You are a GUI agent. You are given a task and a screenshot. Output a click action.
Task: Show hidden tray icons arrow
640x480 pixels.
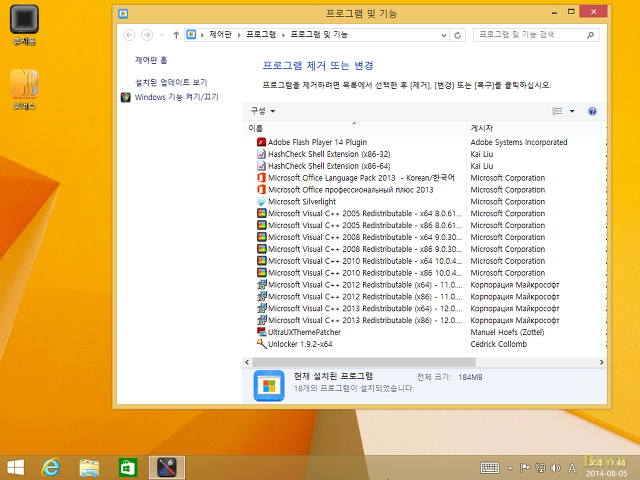tap(510, 468)
